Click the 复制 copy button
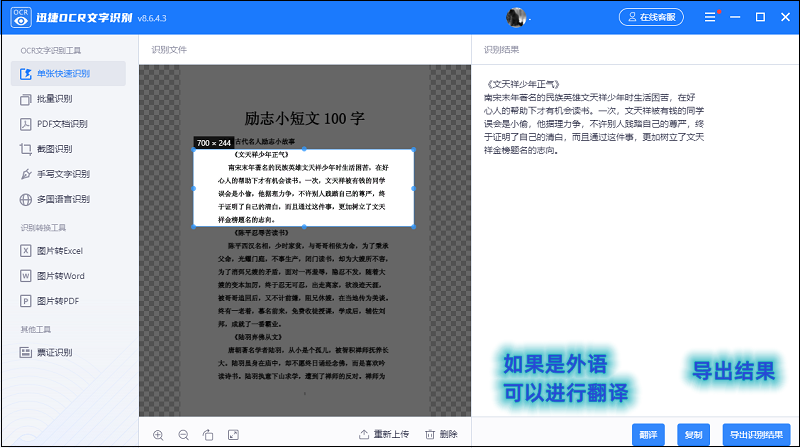800x448 pixels. (x=693, y=435)
